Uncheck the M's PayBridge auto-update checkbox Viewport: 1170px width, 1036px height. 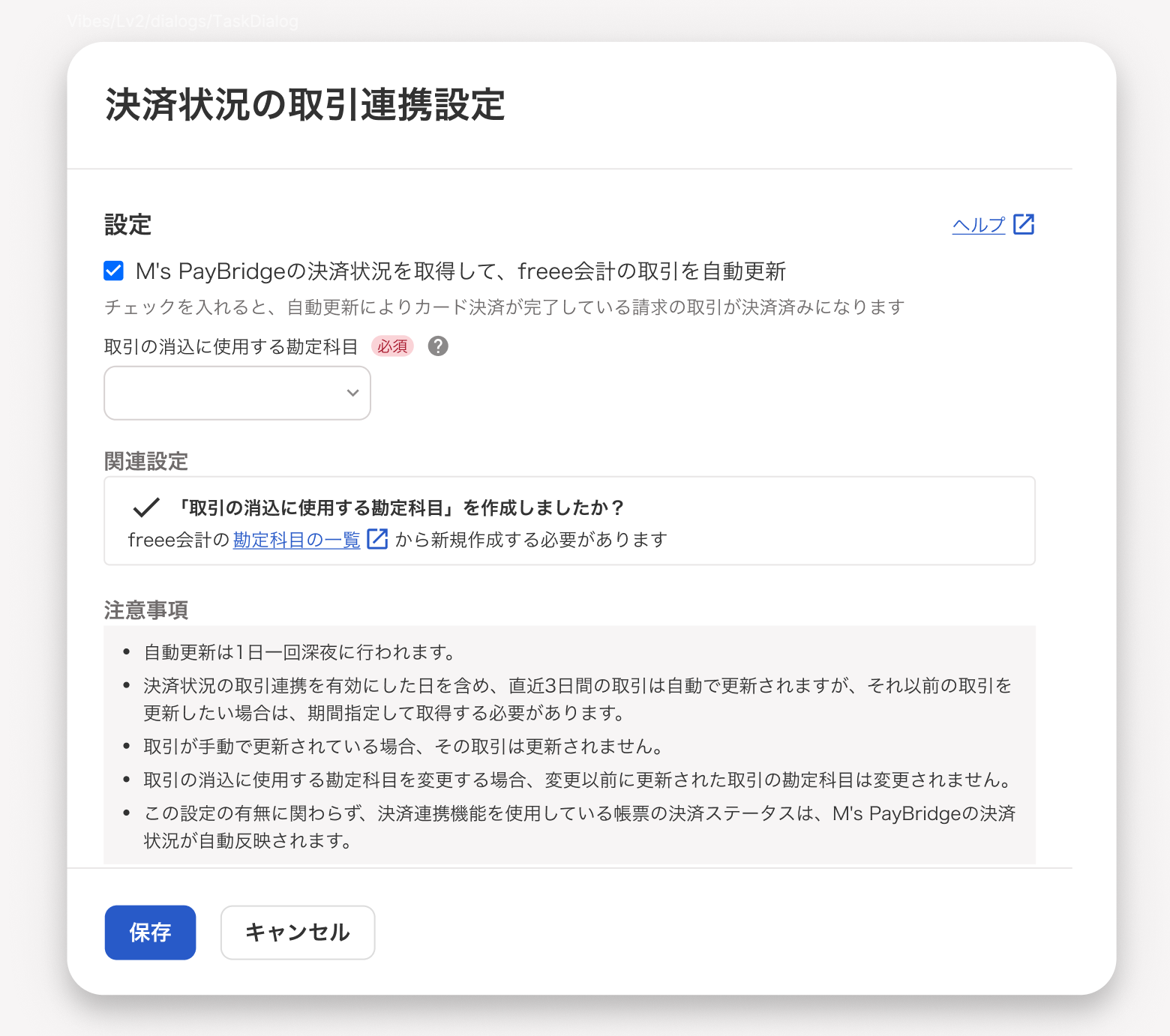point(114,271)
